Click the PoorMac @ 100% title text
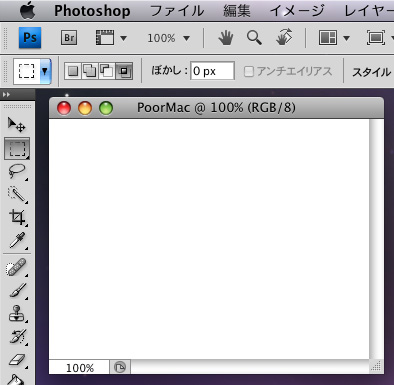394x385 pixels. click(x=216, y=108)
